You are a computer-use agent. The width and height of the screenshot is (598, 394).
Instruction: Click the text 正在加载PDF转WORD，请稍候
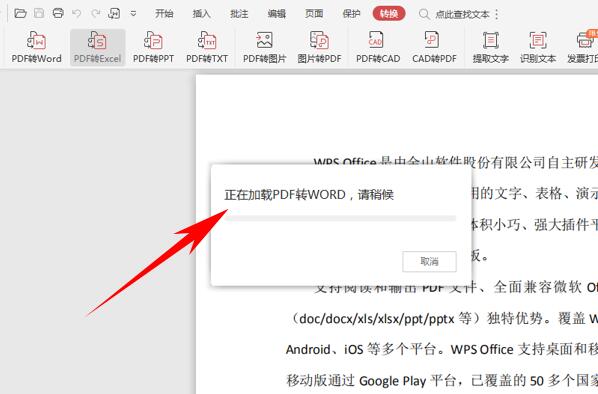[x=309, y=195]
